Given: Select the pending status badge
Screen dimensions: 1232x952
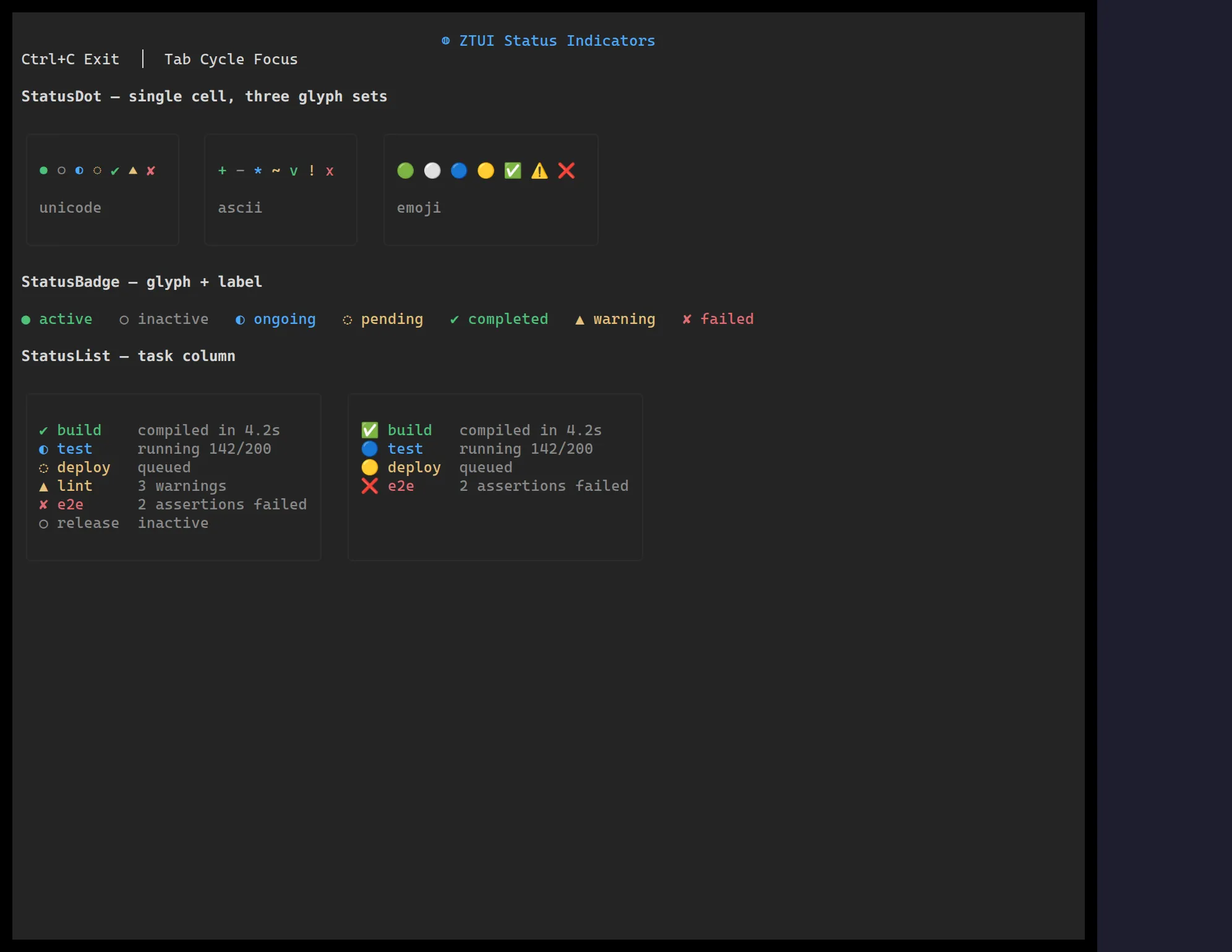Looking at the screenshot, I should tap(383, 319).
